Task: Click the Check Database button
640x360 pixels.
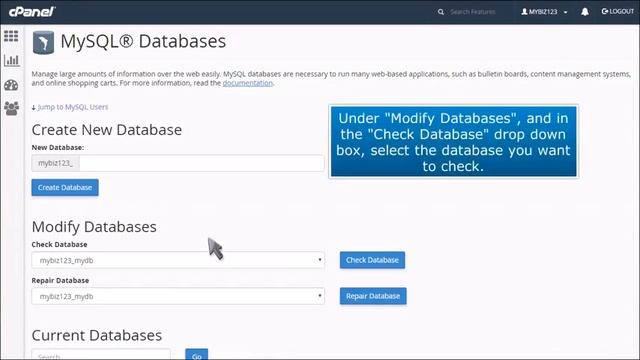Action: [x=372, y=260]
